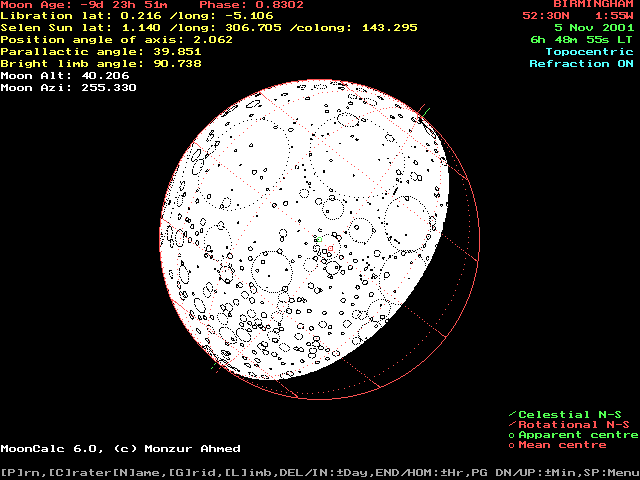The width and height of the screenshot is (640, 480).
Task: Click the Libration lat/long line
Action: [137, 16]
